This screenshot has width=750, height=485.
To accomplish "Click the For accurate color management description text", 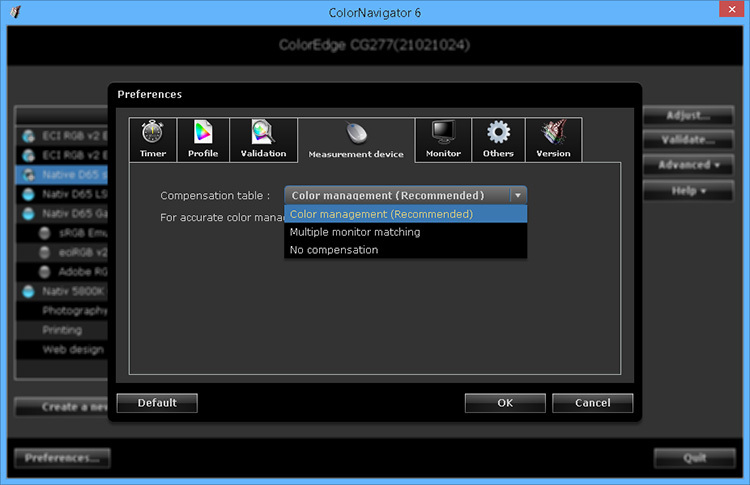I will (222, 218).
